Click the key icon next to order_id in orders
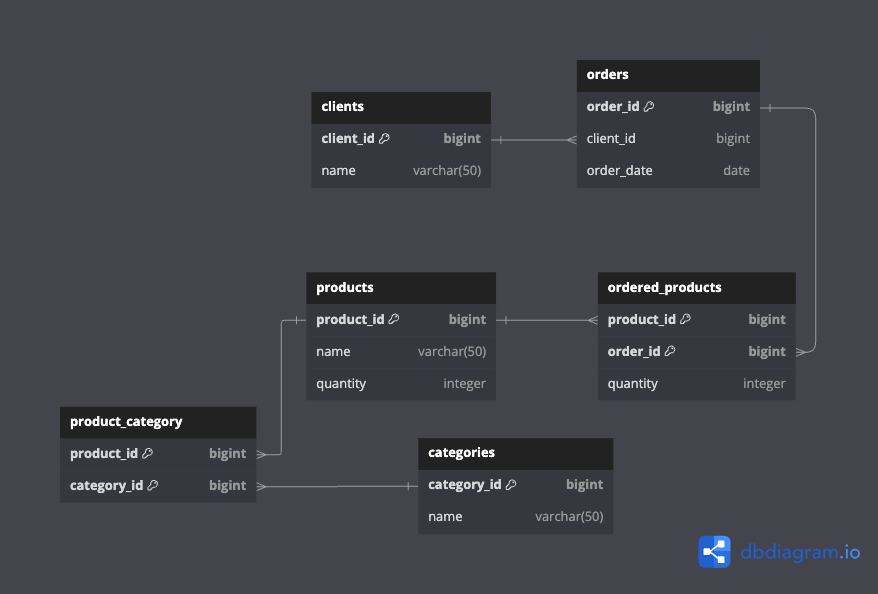This screenshot has height=594, width=878. click(649, 107)
